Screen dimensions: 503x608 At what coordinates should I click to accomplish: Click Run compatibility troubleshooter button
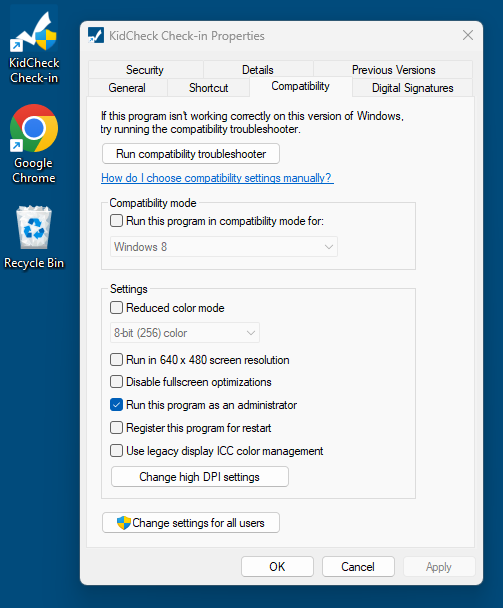[191, 154]
